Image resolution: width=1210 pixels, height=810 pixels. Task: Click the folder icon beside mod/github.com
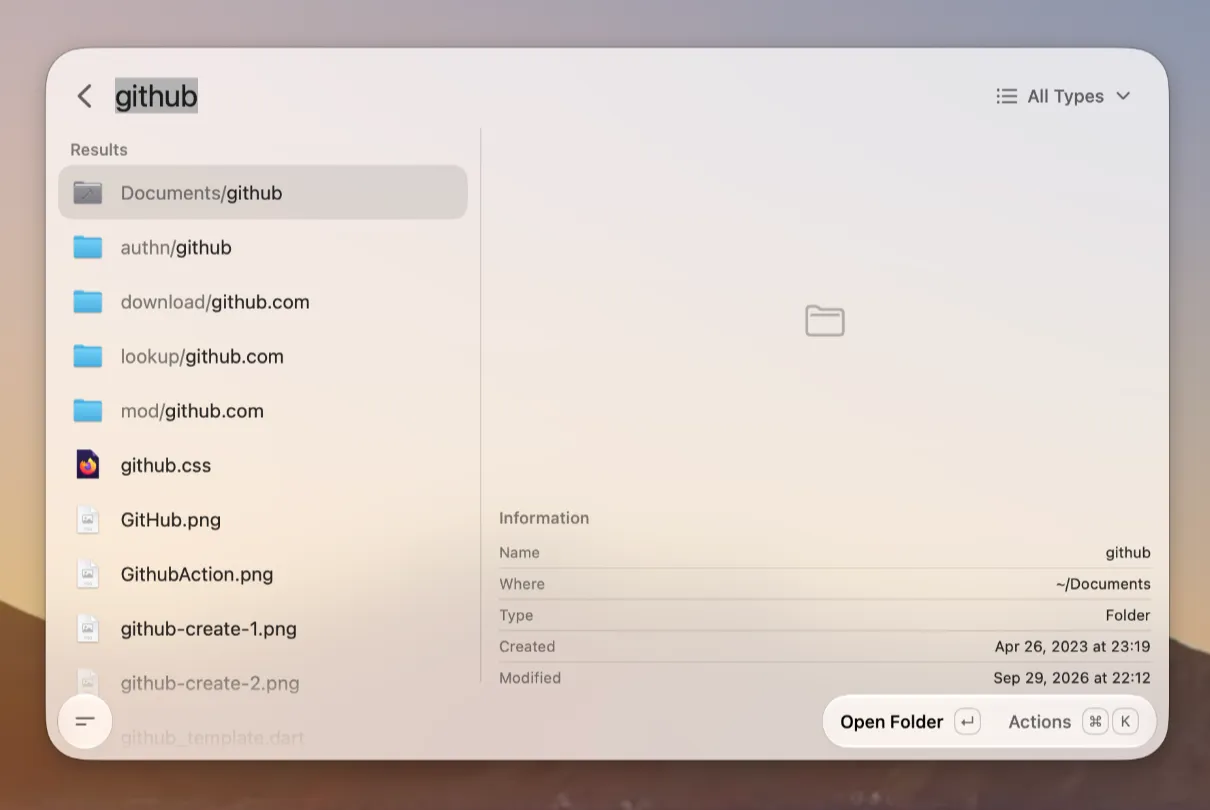pos(88,410)
